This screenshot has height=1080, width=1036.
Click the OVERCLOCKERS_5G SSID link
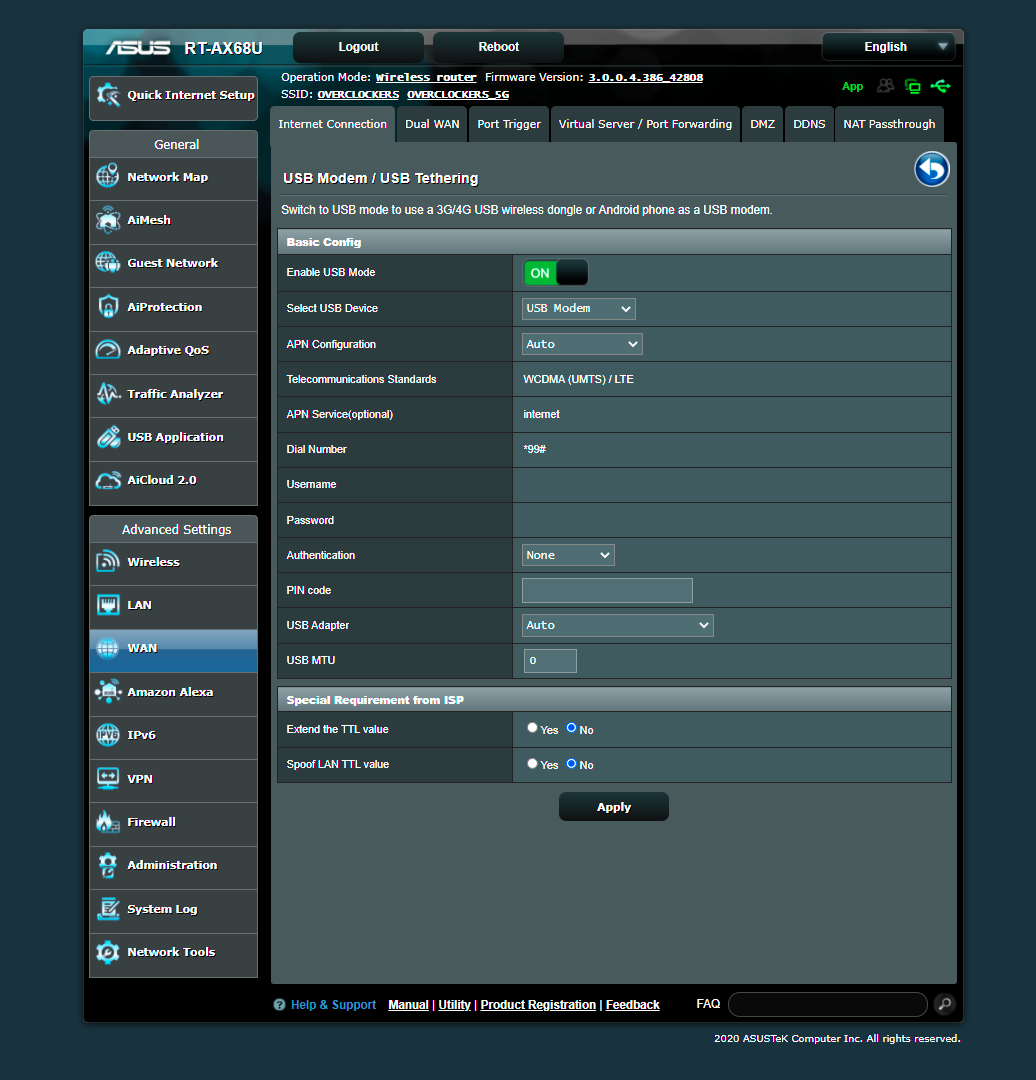point(458,94)
